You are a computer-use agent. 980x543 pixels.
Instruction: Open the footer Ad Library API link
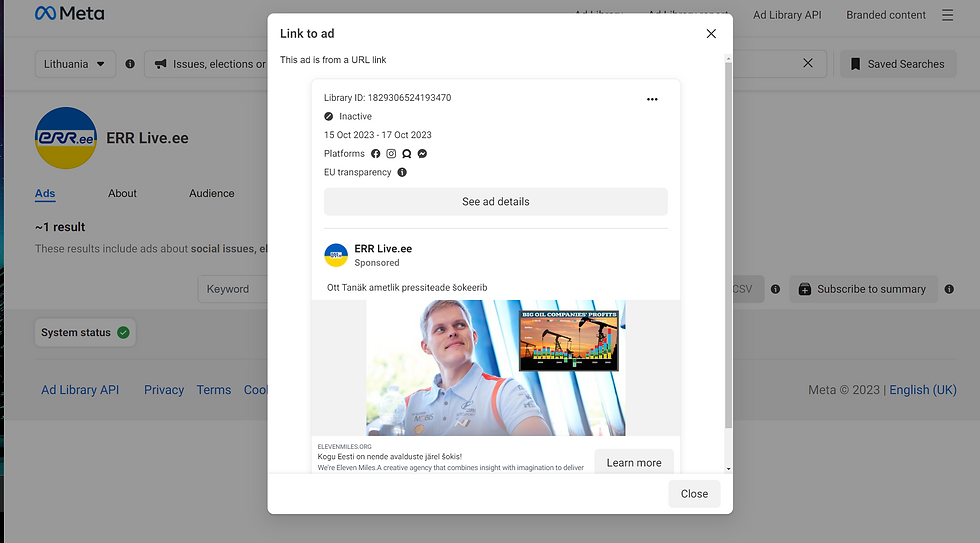pos(80,390)
